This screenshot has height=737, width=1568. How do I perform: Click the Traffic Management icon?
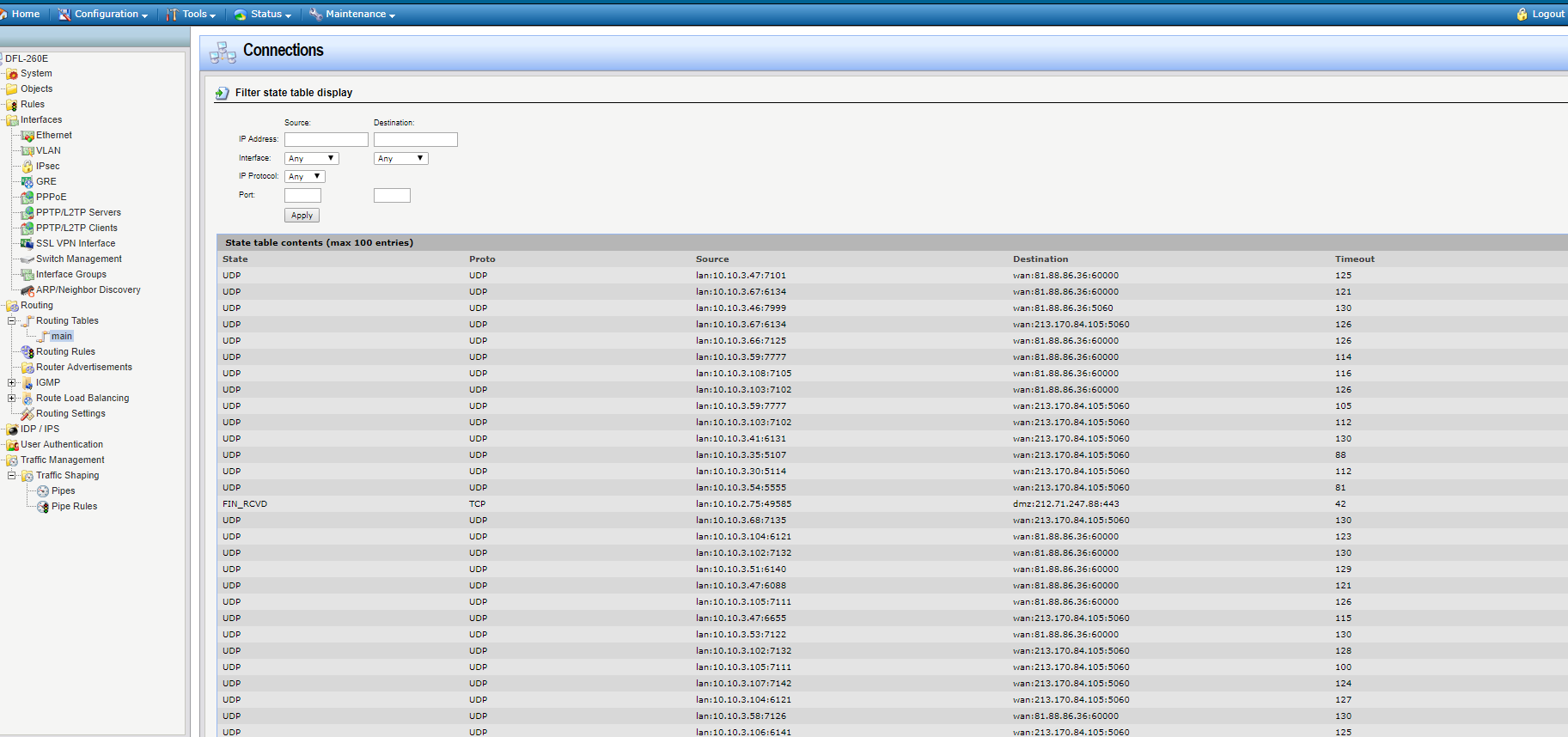(12, 460)
